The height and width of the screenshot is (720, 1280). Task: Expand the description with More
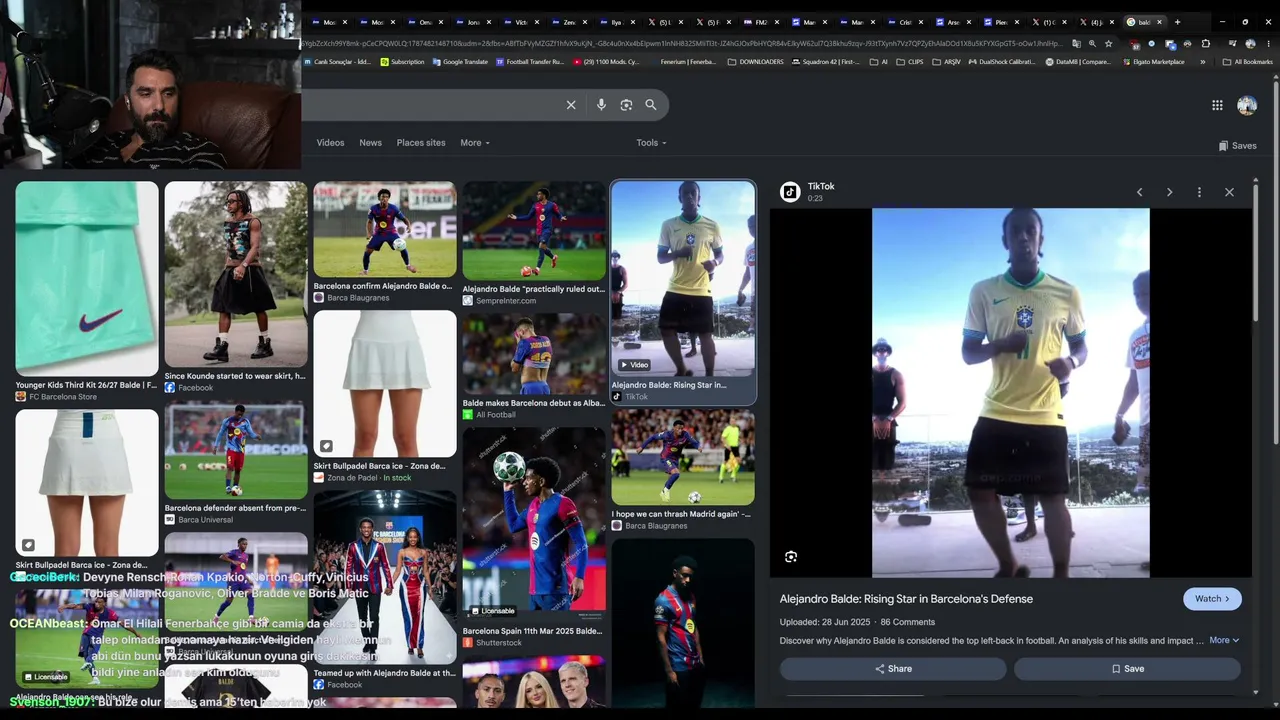[1224, 640]
